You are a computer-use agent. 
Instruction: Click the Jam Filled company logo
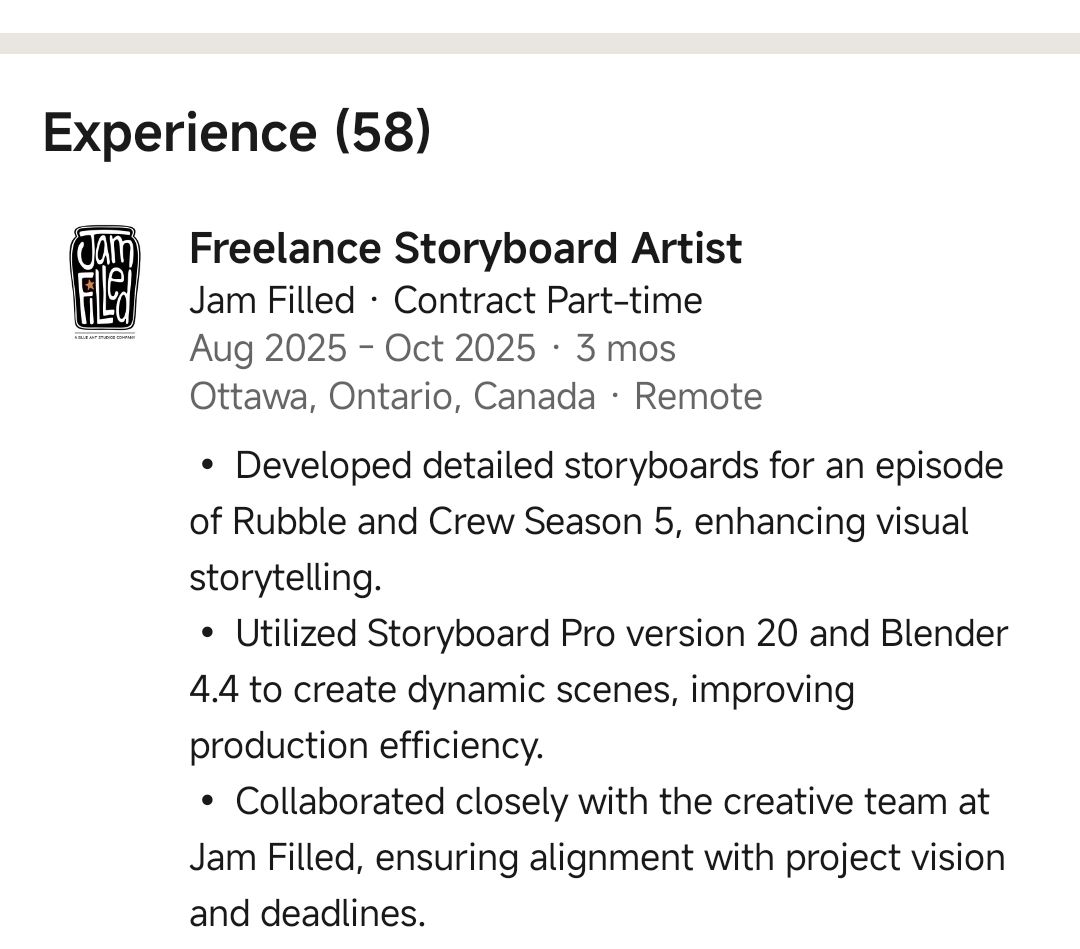(104, 280)
